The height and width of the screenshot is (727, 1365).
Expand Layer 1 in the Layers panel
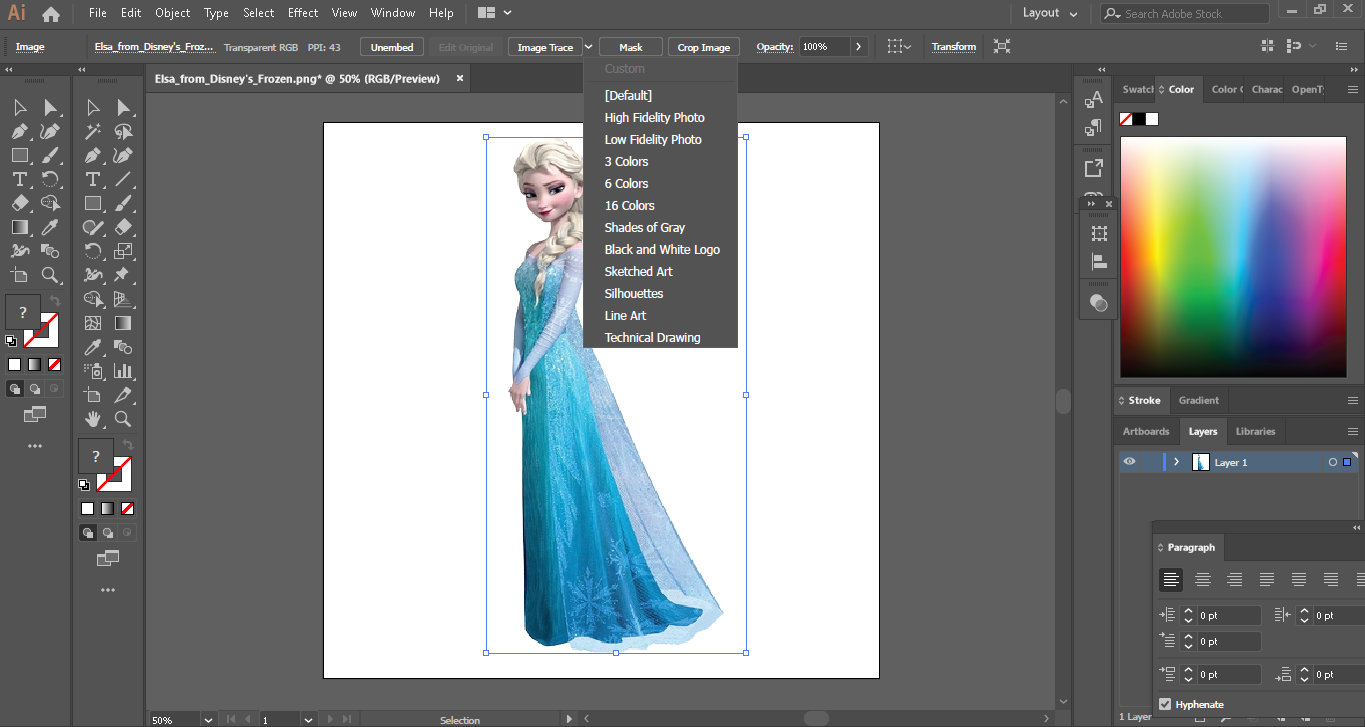point(1176,462)
